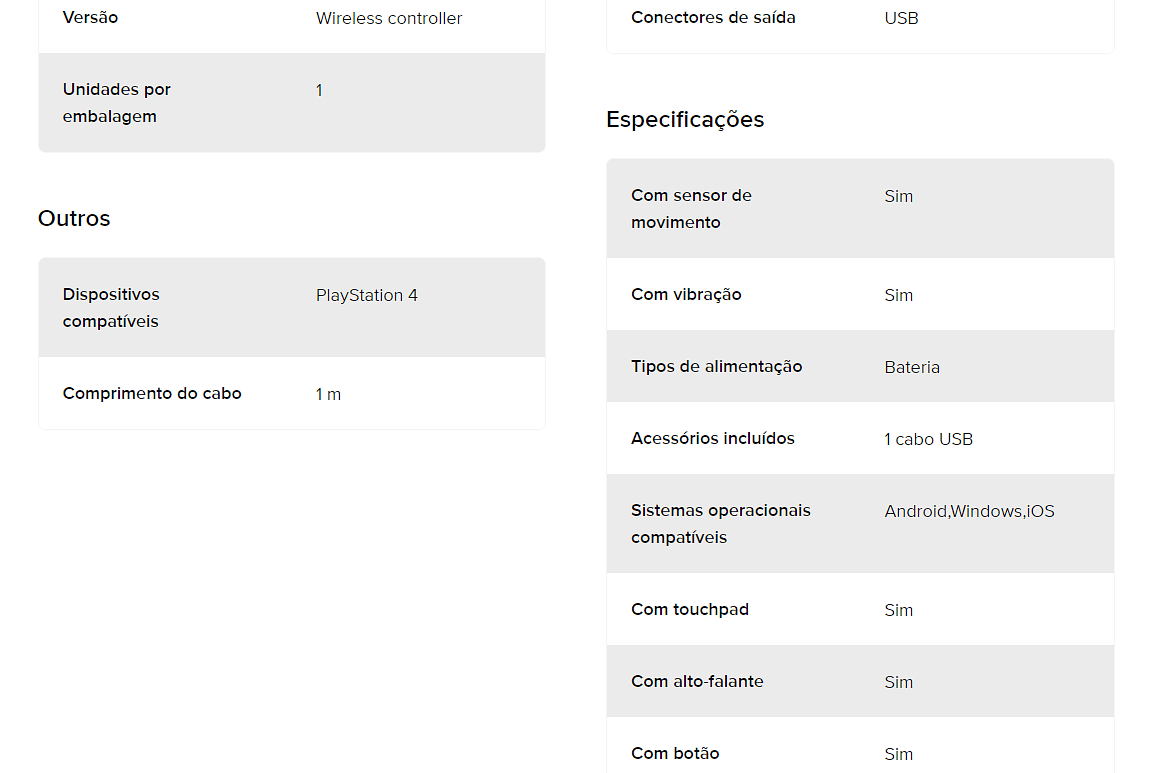1159x773 pixels.
Task: Select the Com touchpad row label
Action: coord(690,610)
